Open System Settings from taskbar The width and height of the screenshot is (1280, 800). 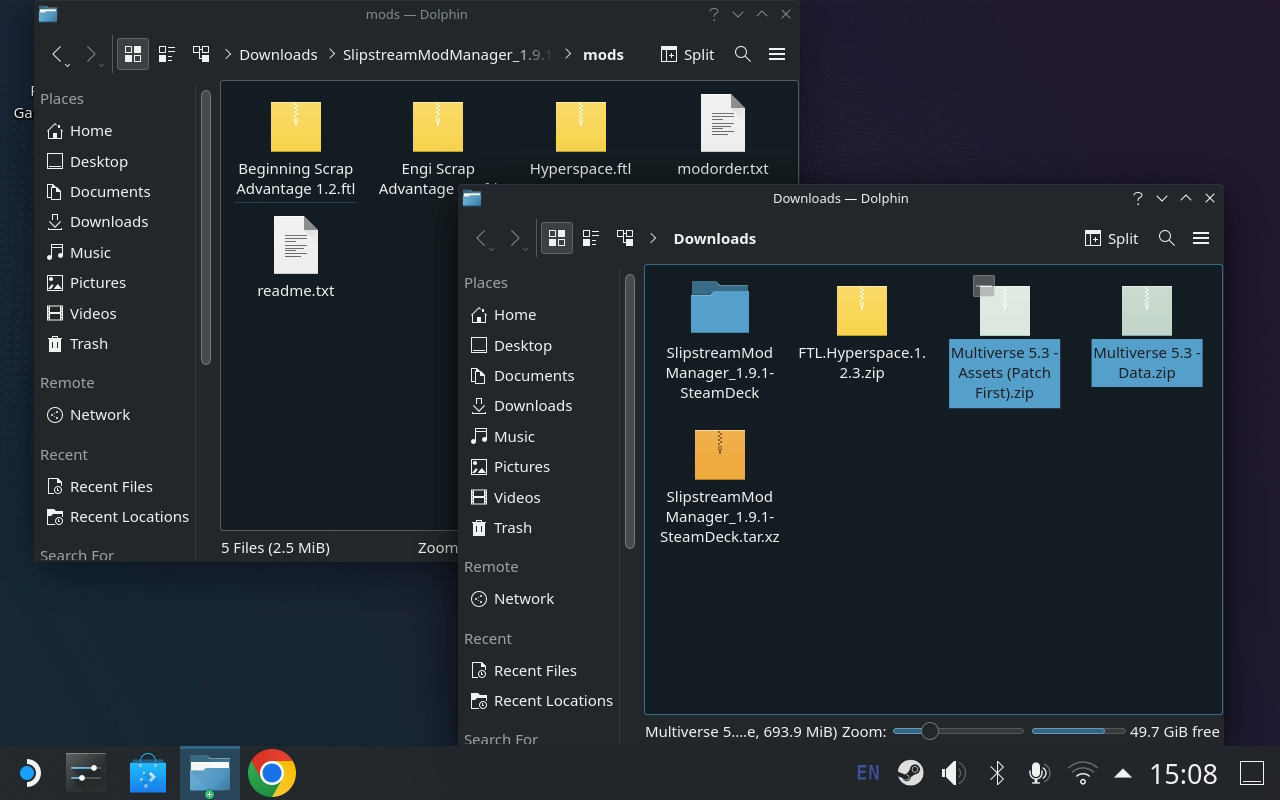[x=86, y=773]
